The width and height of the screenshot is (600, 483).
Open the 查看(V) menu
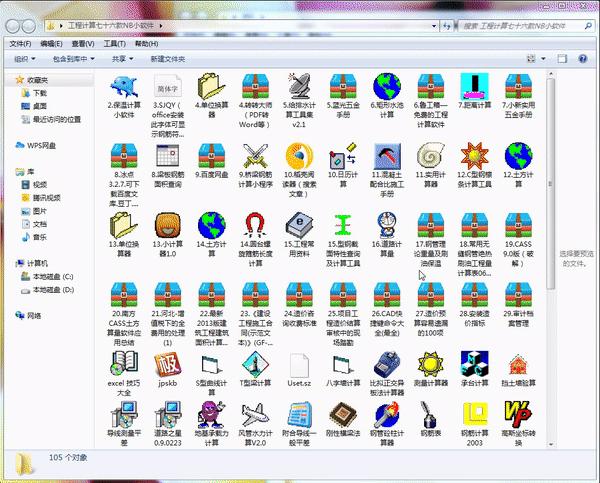pos(83,44)
